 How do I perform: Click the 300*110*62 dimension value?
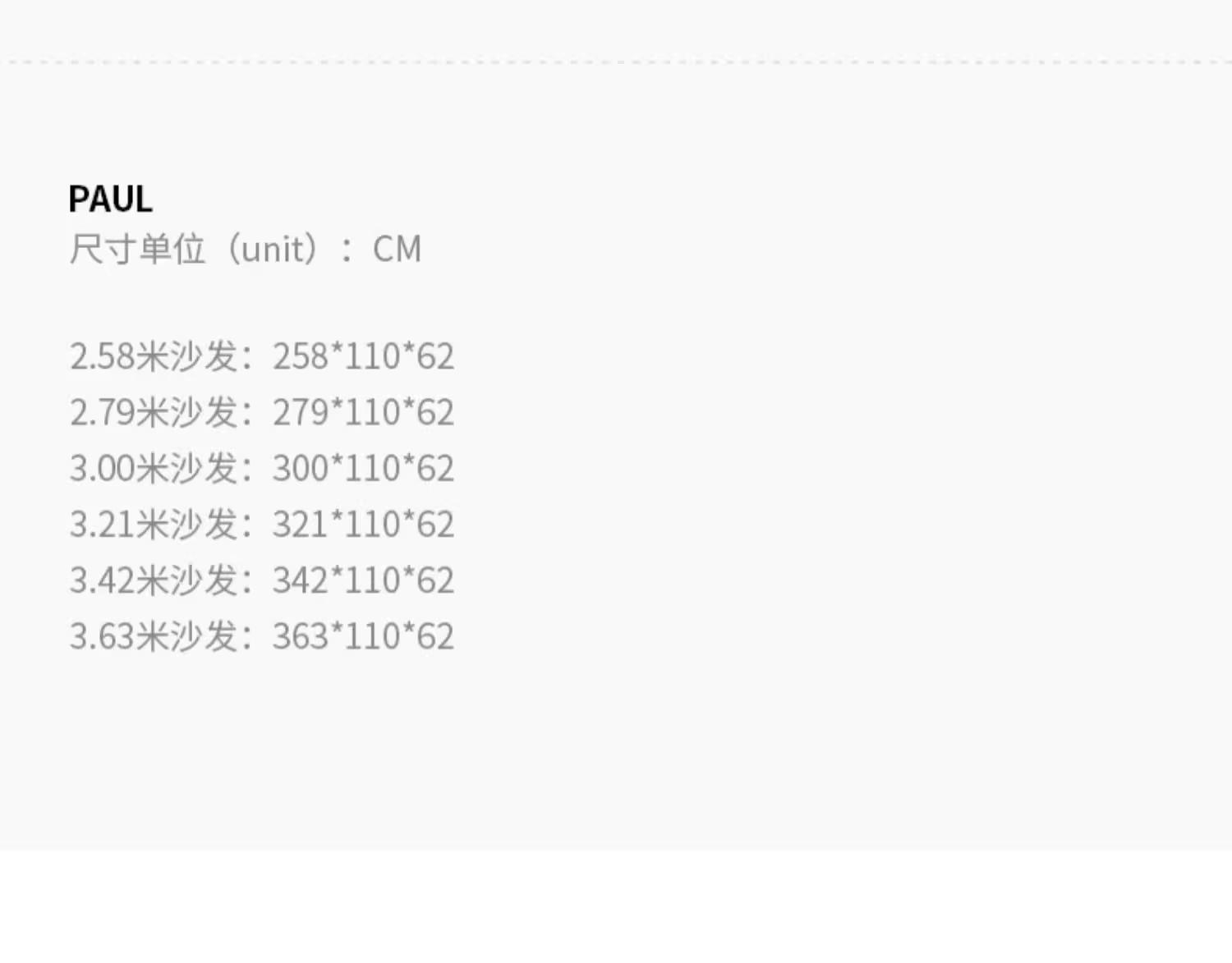point(363,468)
